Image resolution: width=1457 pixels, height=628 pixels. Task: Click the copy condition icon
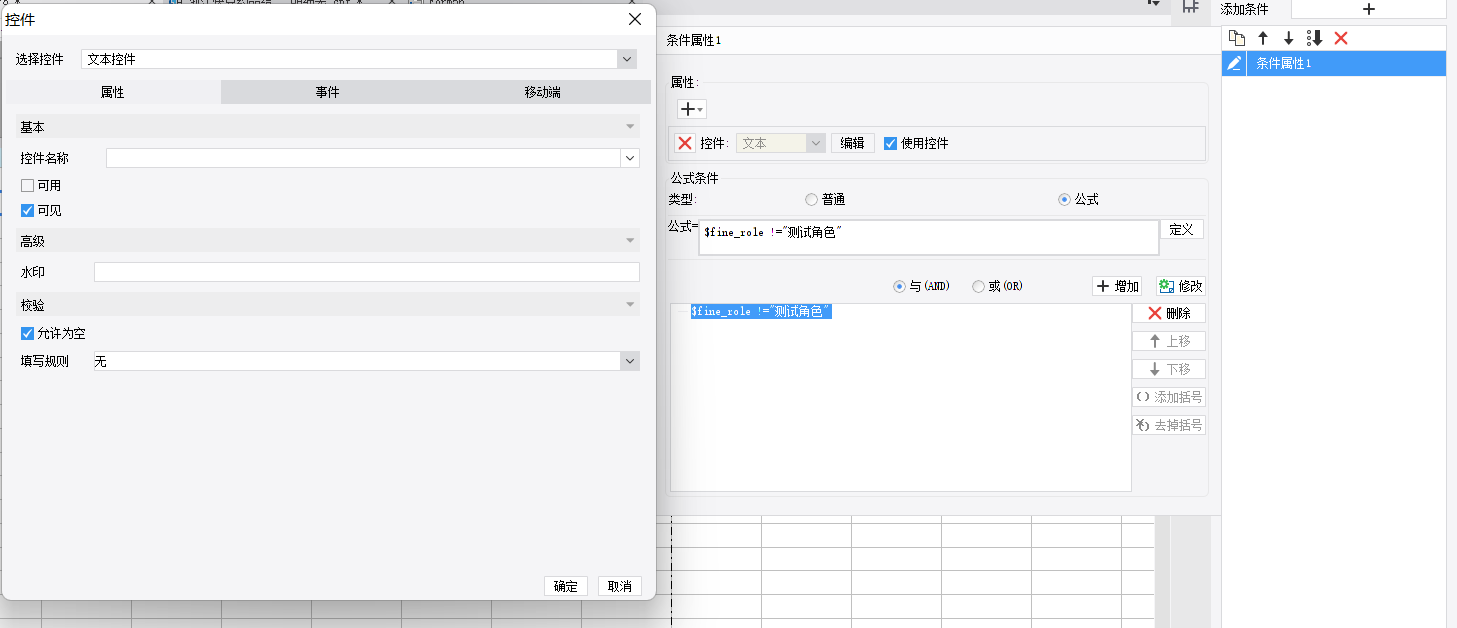[1237, 38]
